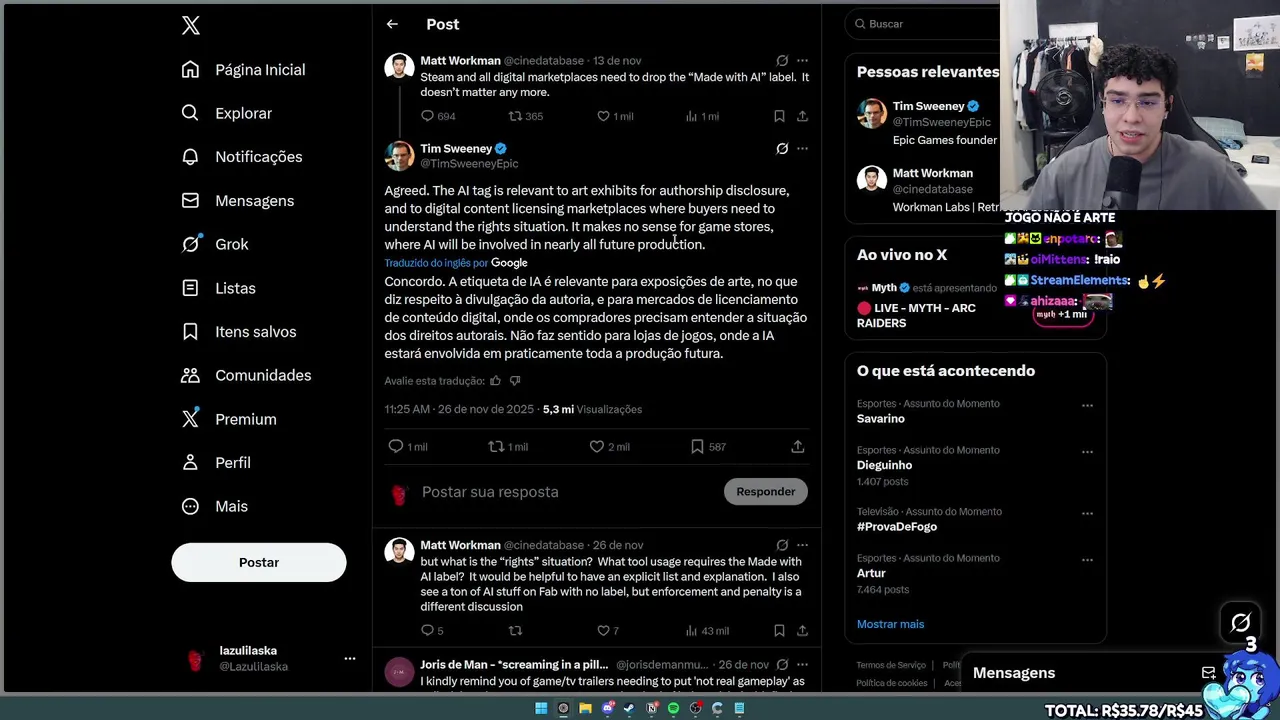Image resolution: width=1280 pixels, height=720 pixels.
Task: Repost Matt Workman's 26 de nov post
Action: pos(516,631)
